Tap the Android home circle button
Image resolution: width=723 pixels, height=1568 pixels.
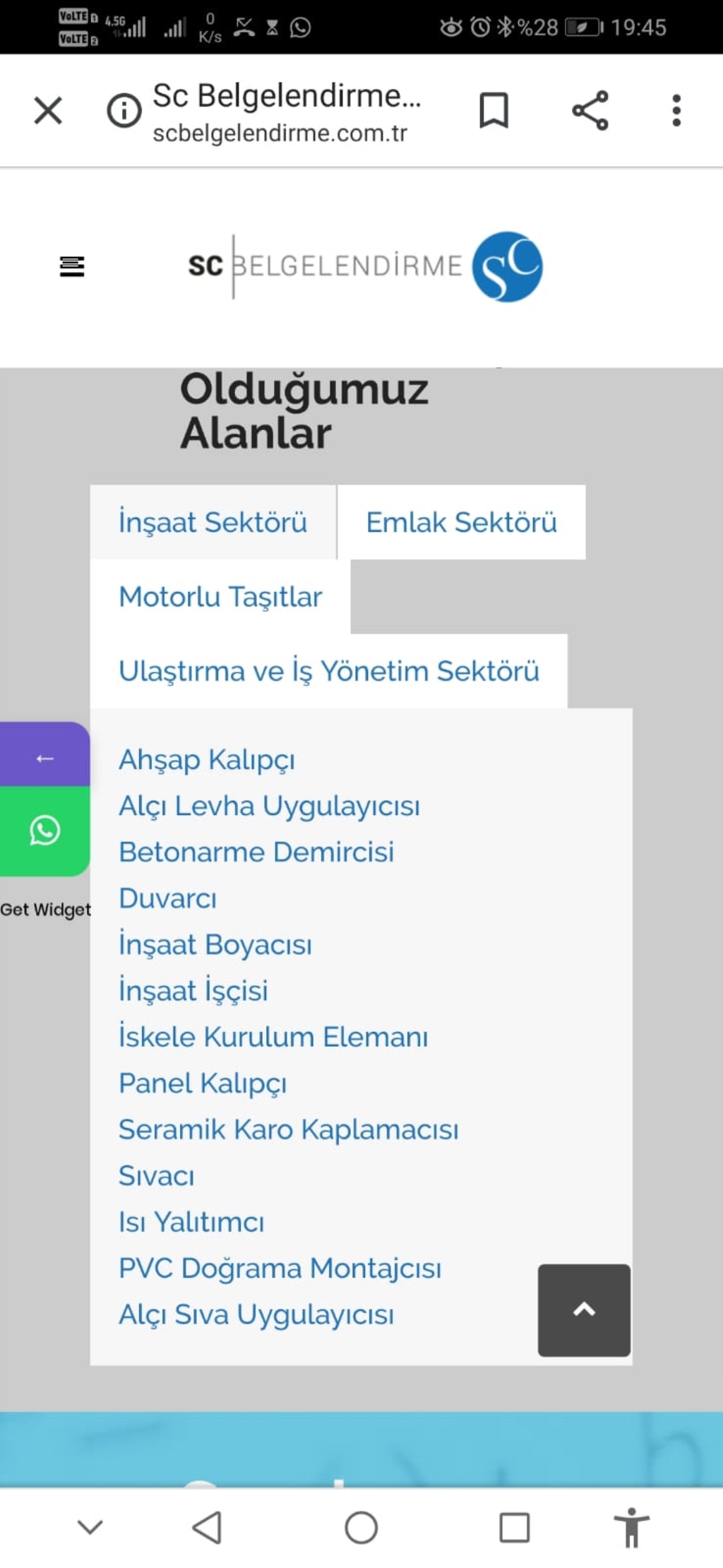(x=361, y=1528)
